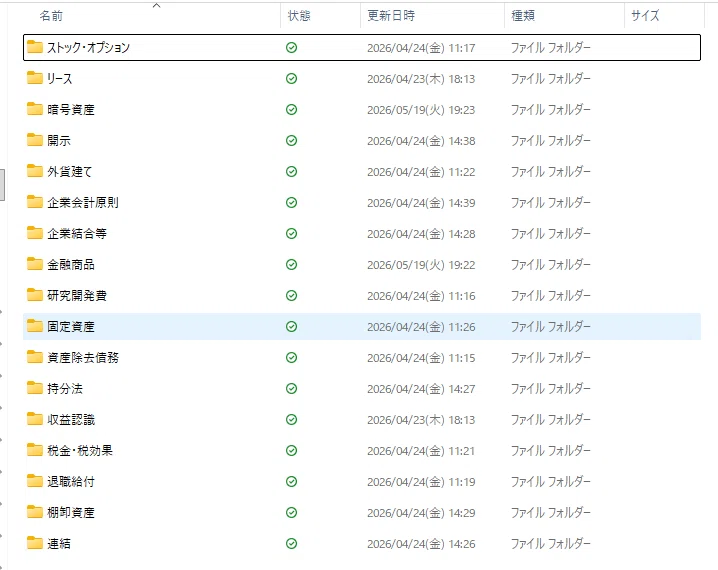Click ファイル フォルダー type in 持分法 row
This screenshot has width=718, height=570.
point(550,389)
